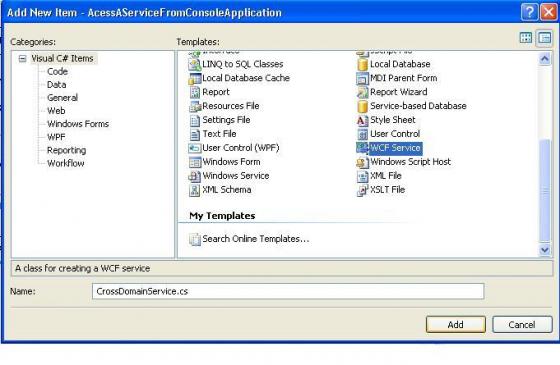Click the templates scrollbar down arrow
Image resolution: width=560 pixels, height=365 pixels.
click(x=545, y=250)
